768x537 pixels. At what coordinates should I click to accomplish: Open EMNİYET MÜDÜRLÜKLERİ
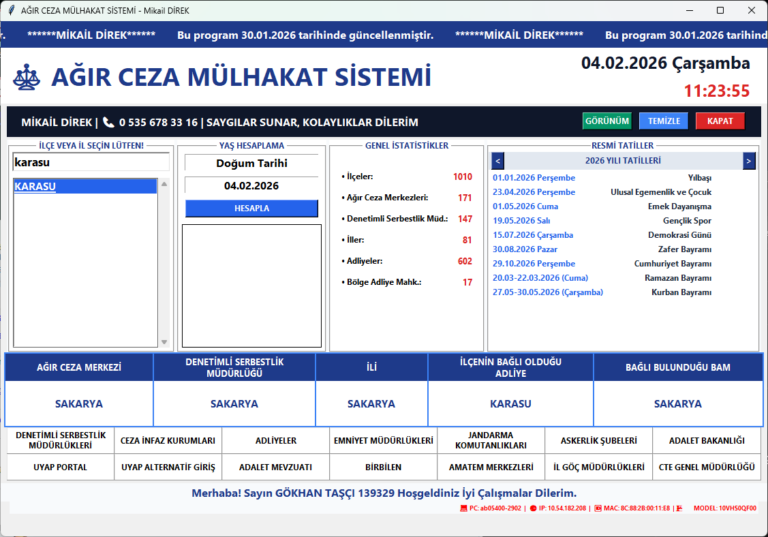coord(384,440)
